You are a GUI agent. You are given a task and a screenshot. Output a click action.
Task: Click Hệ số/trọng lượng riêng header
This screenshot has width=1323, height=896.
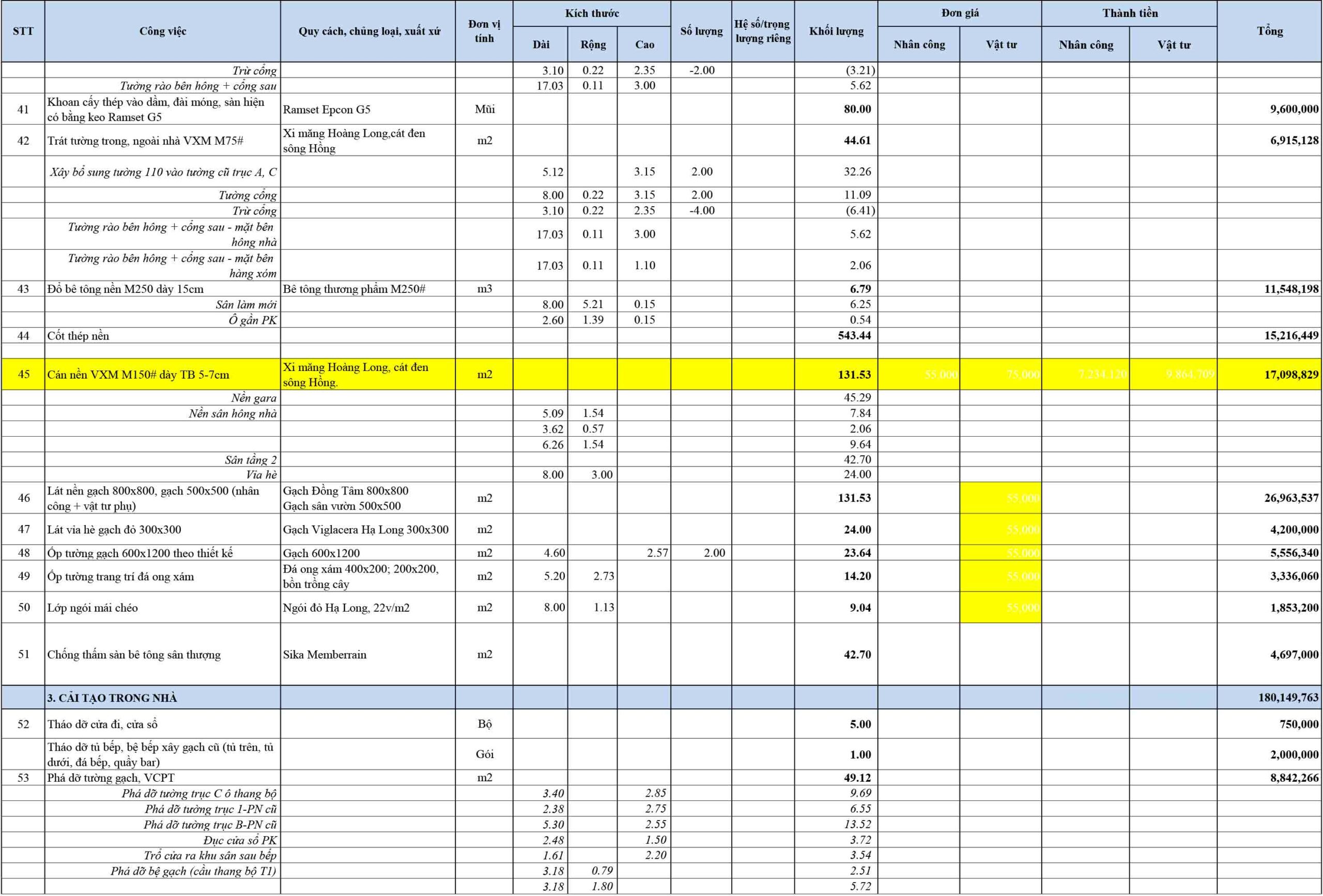[763, 32]
